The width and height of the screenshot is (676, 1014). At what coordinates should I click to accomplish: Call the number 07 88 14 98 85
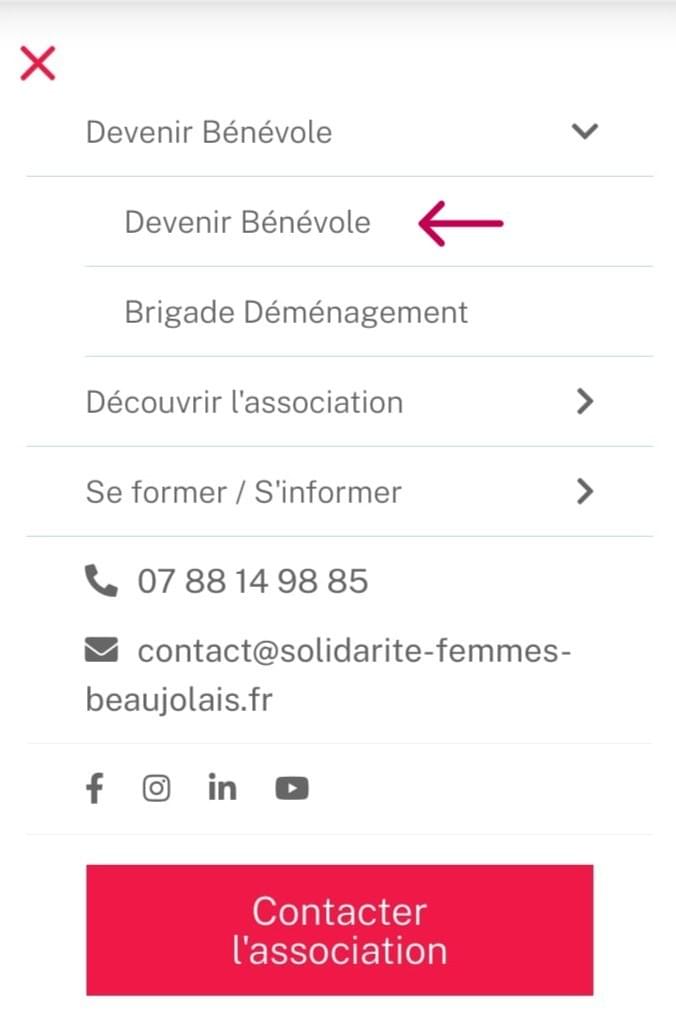point(253,581)
